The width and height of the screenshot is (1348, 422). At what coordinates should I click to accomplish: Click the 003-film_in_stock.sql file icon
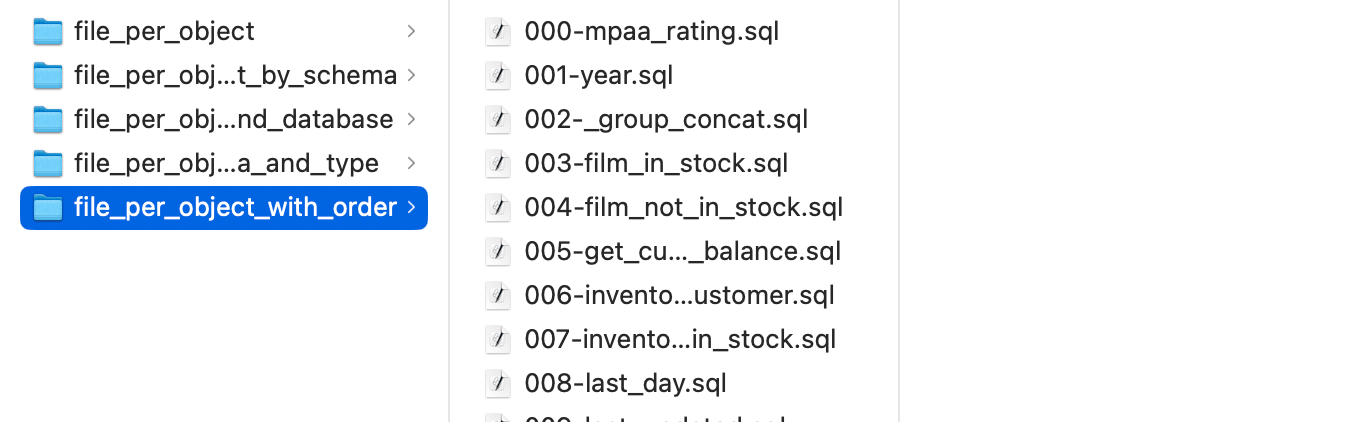(498, 164)
